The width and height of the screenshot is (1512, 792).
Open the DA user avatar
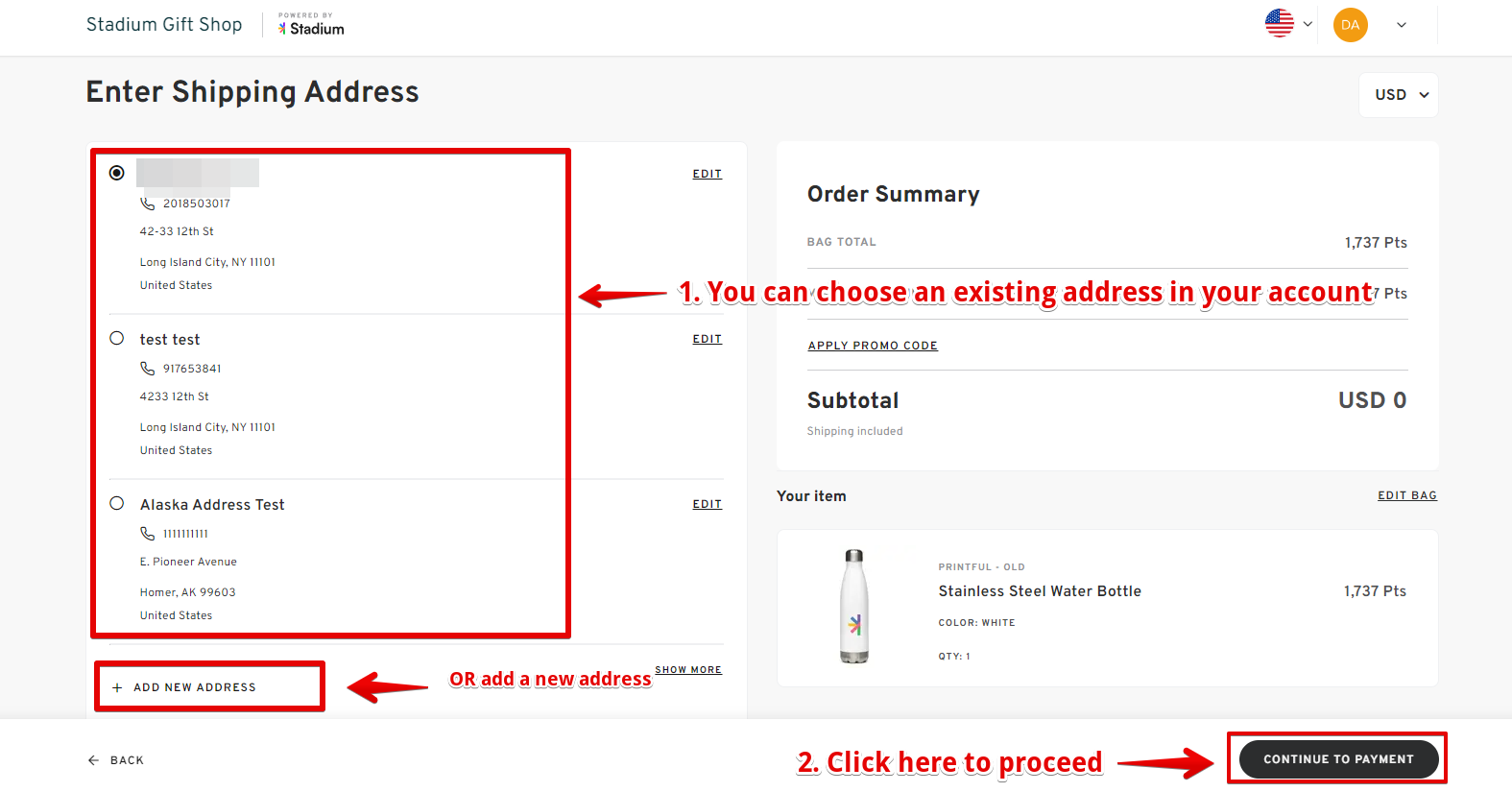pyautogui.click(x=1350, y=25)
